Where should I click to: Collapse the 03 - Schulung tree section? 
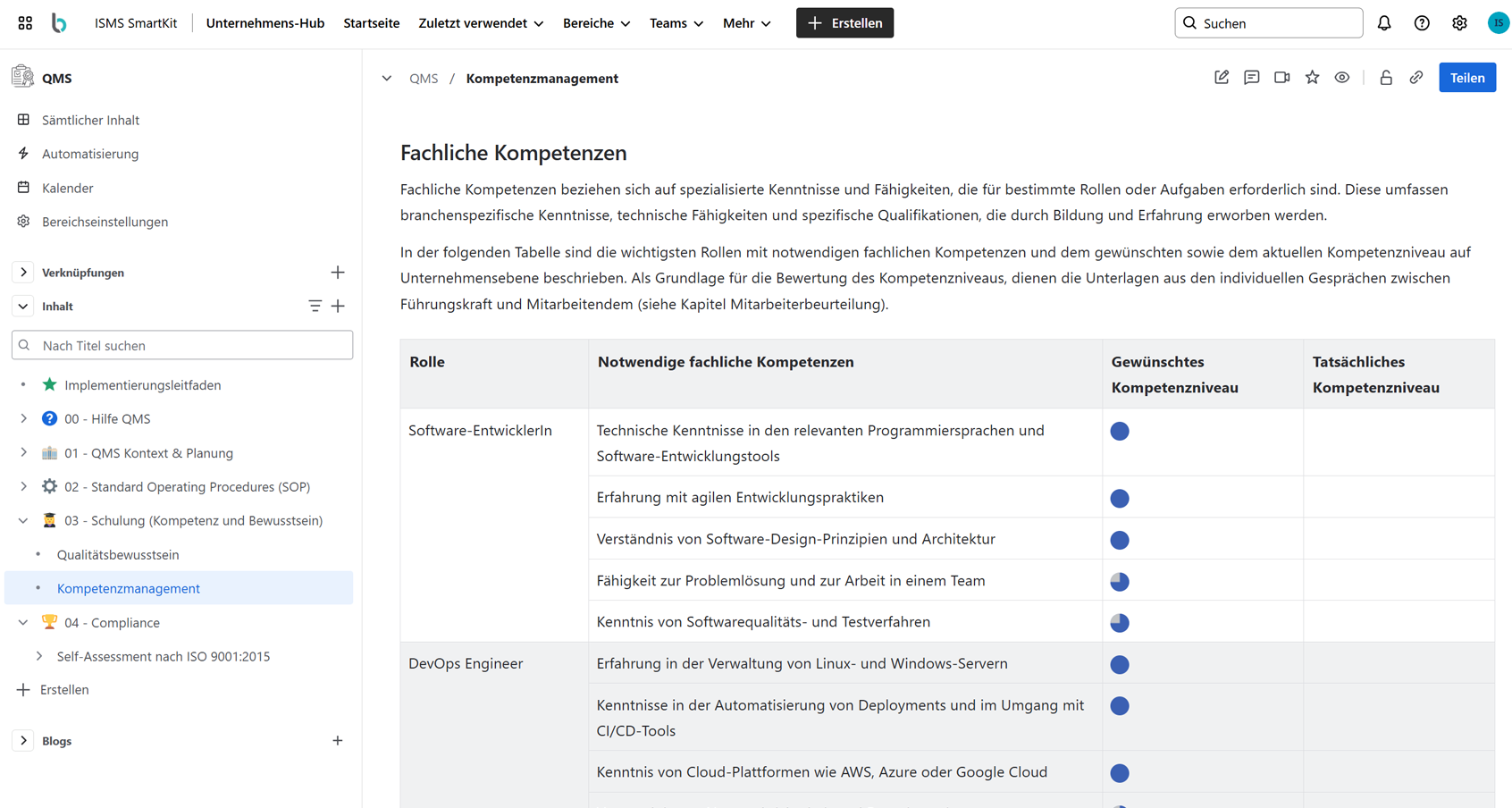point(23,520)
